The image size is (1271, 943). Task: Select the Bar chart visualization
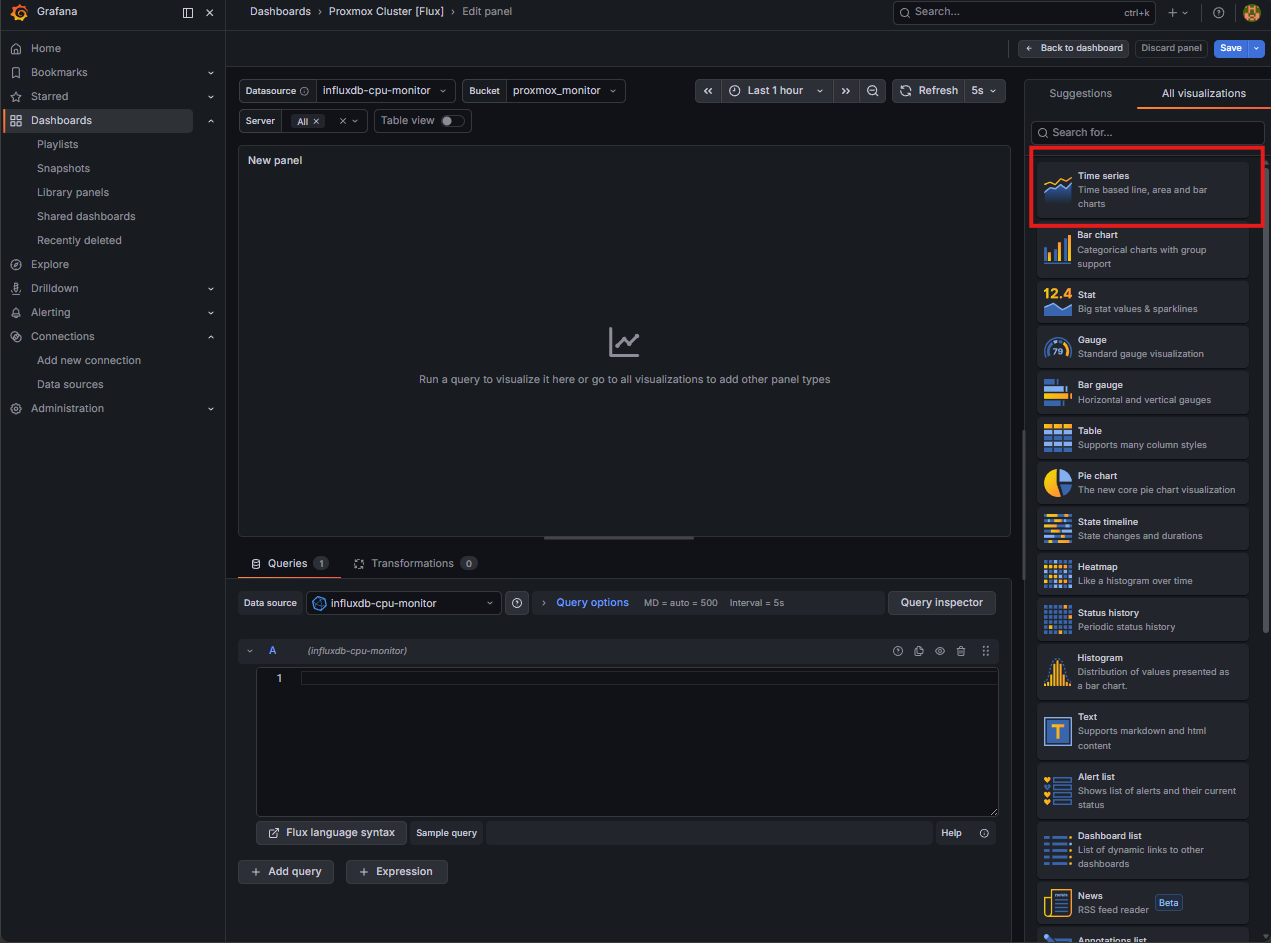click(x=1143, y=249)
